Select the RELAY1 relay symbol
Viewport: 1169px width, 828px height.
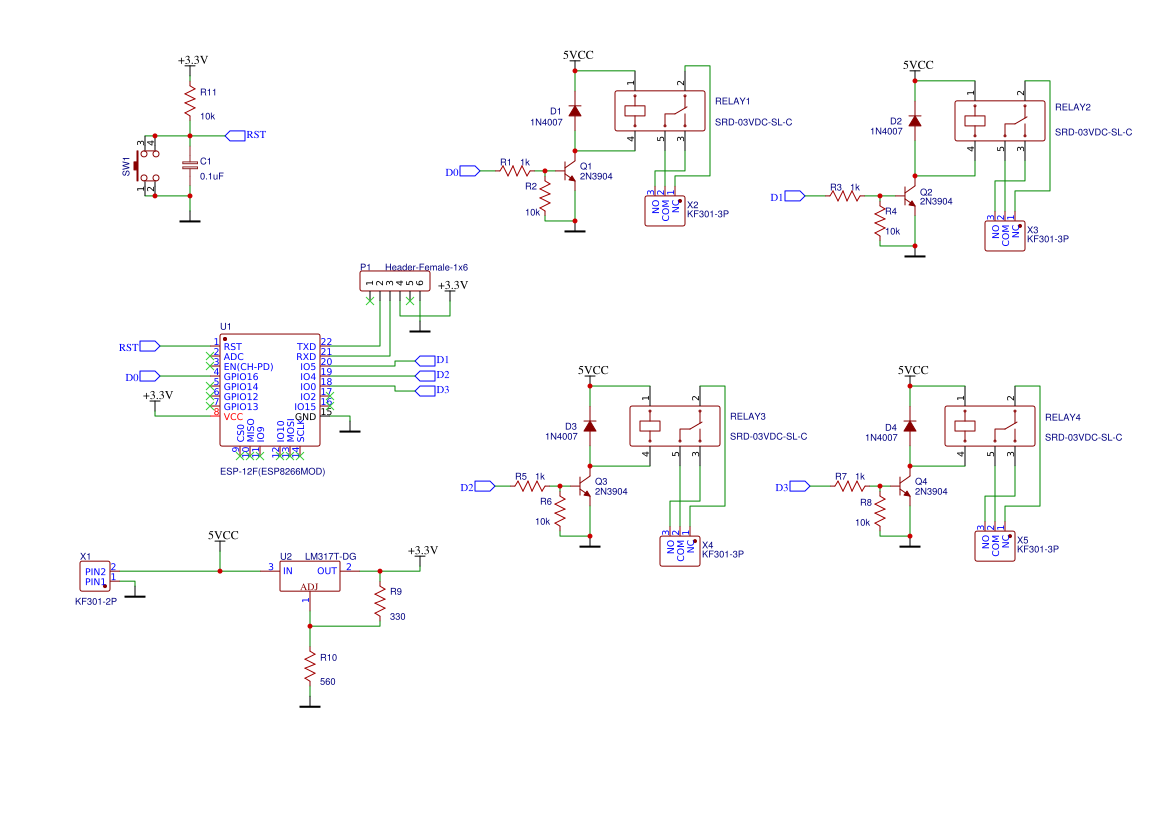660,111
